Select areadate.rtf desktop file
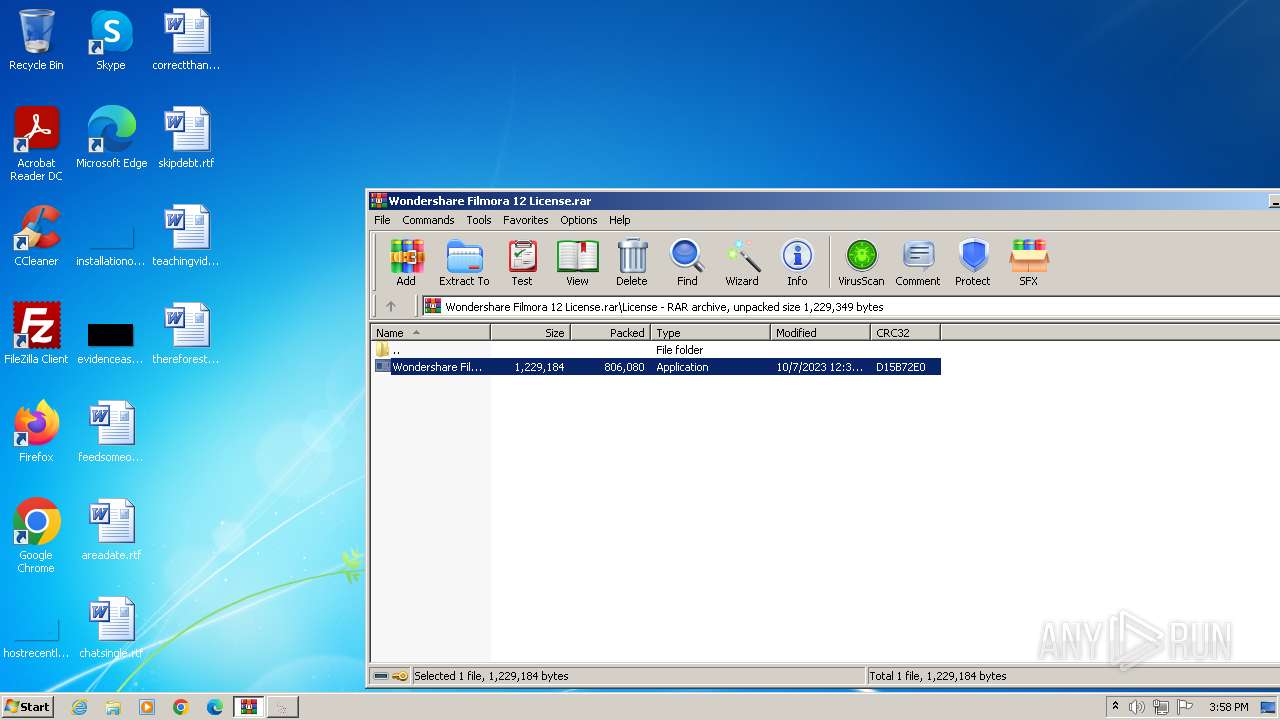 [111, 531]
